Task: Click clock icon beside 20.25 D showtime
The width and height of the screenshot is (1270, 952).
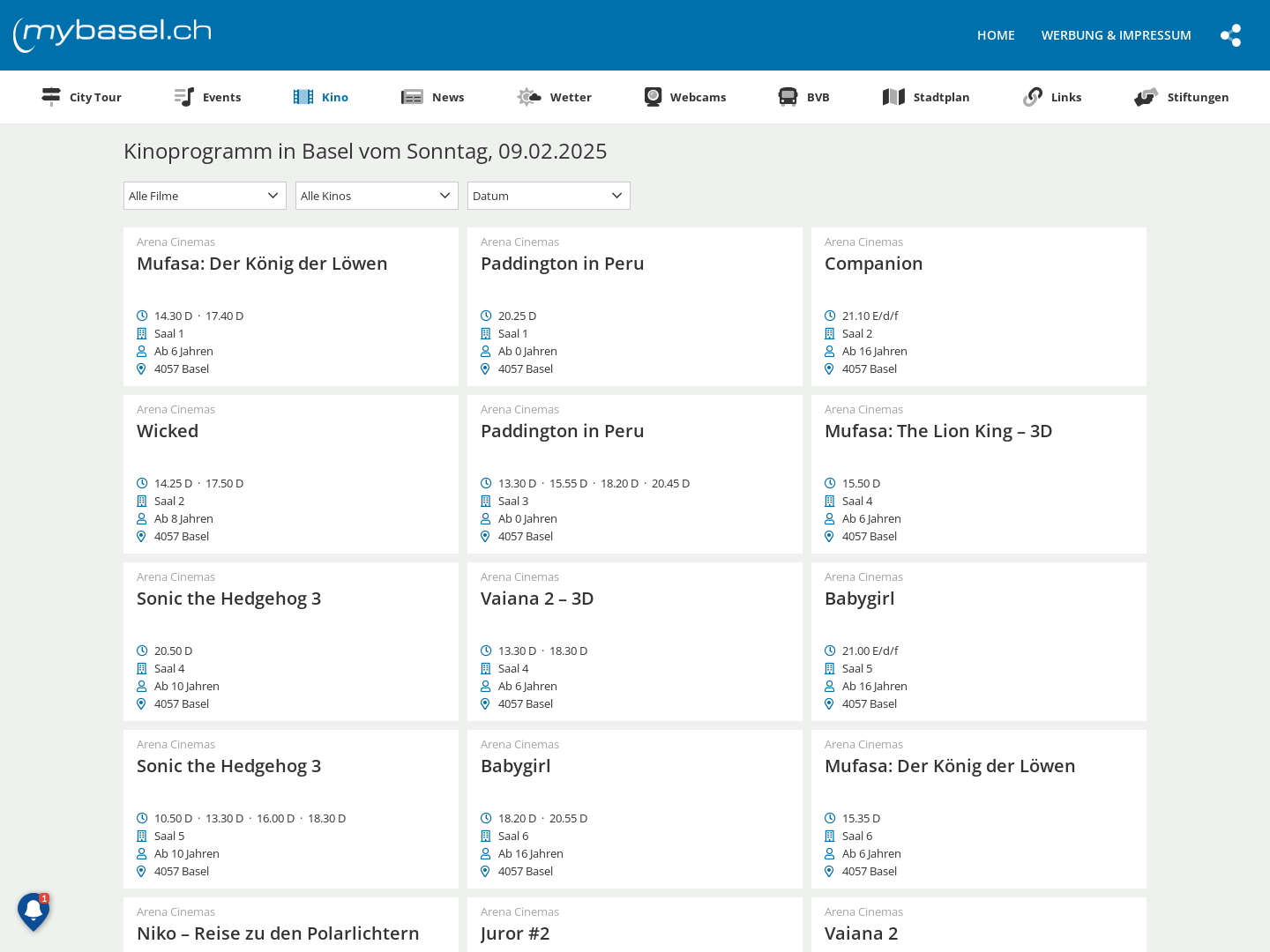Action: (x=485, y=316)
